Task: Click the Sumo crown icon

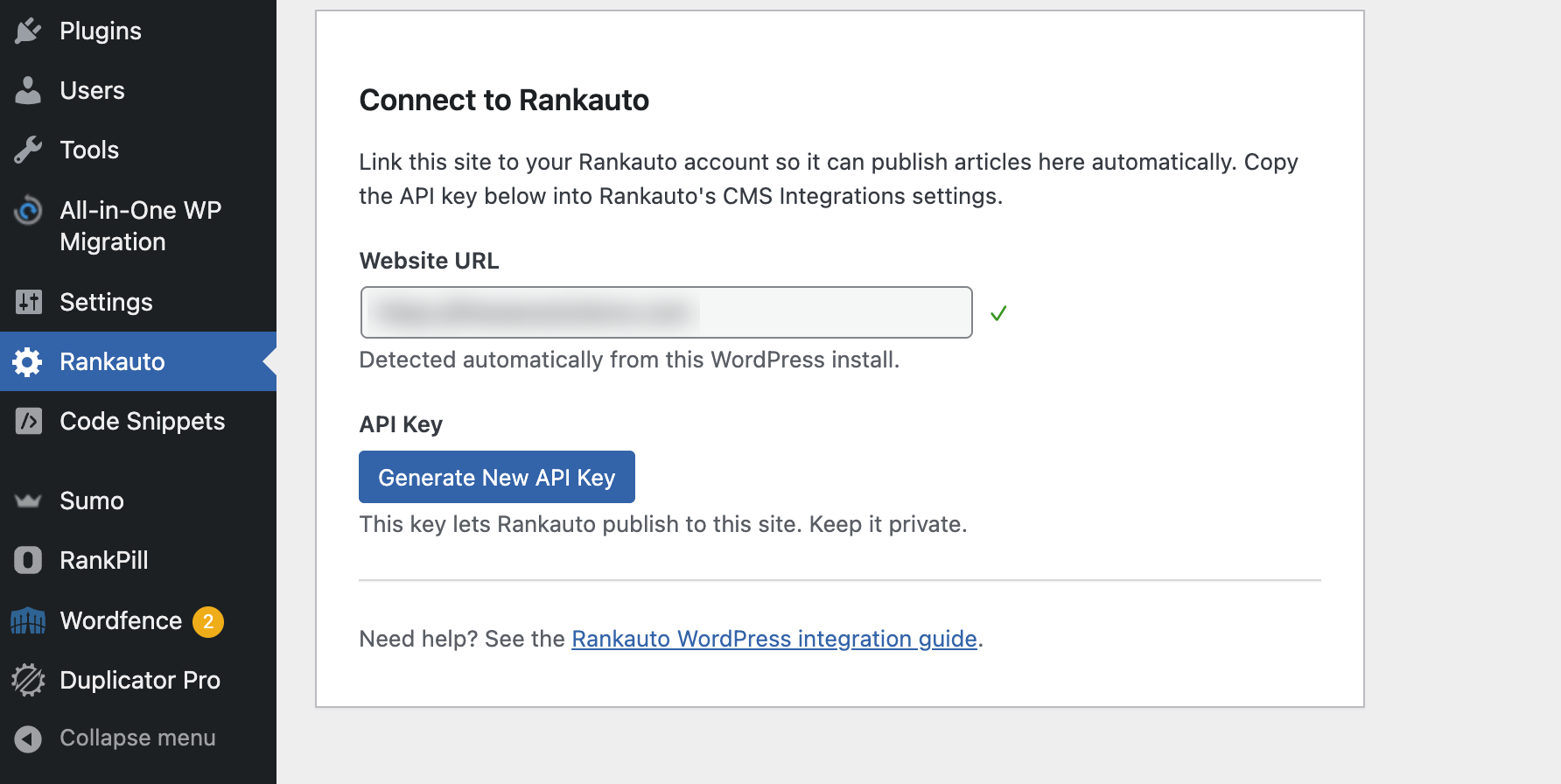Action: pyautogui.click(x=28, y=500)
